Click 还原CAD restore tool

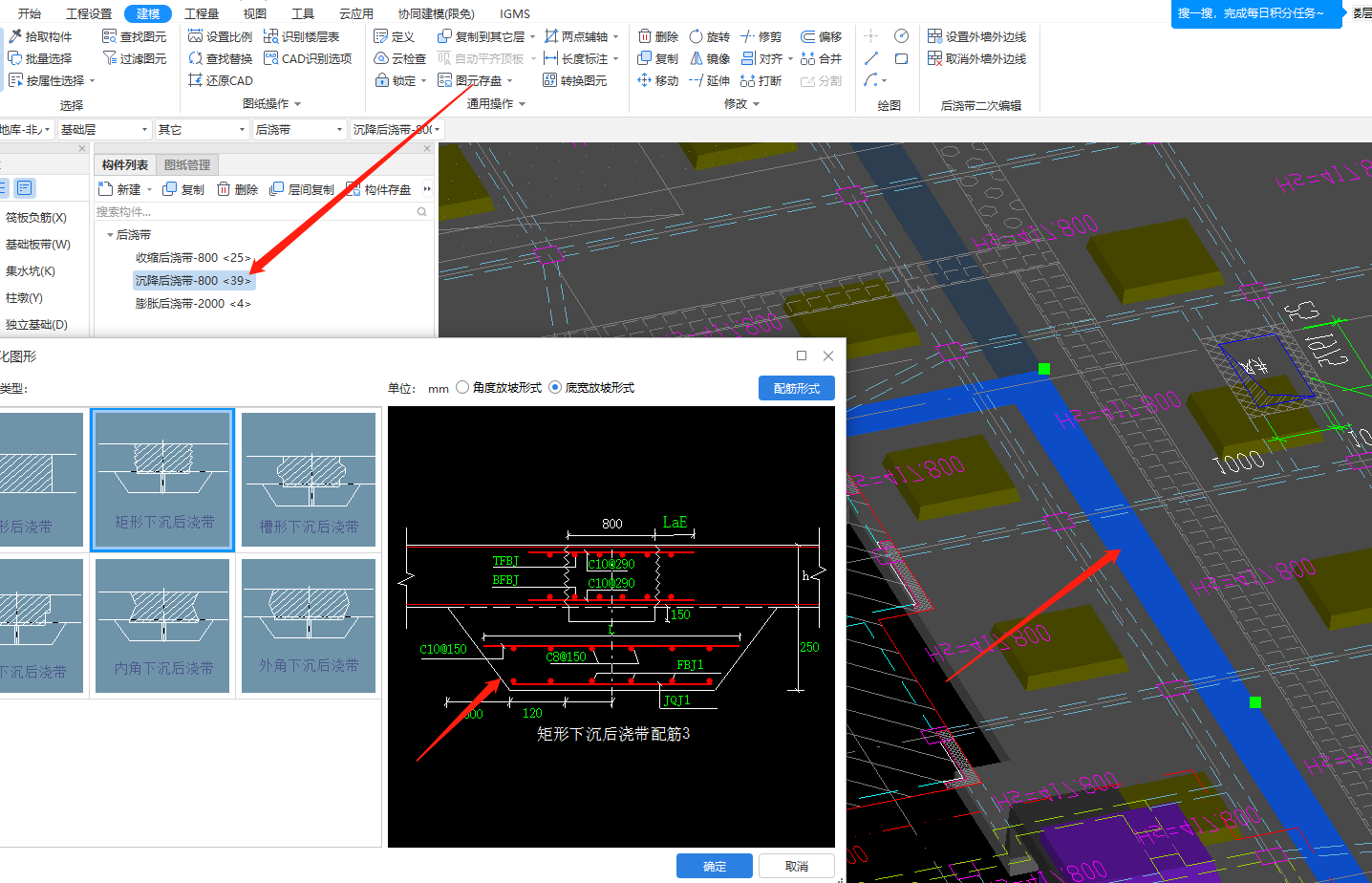coord(221,80)
